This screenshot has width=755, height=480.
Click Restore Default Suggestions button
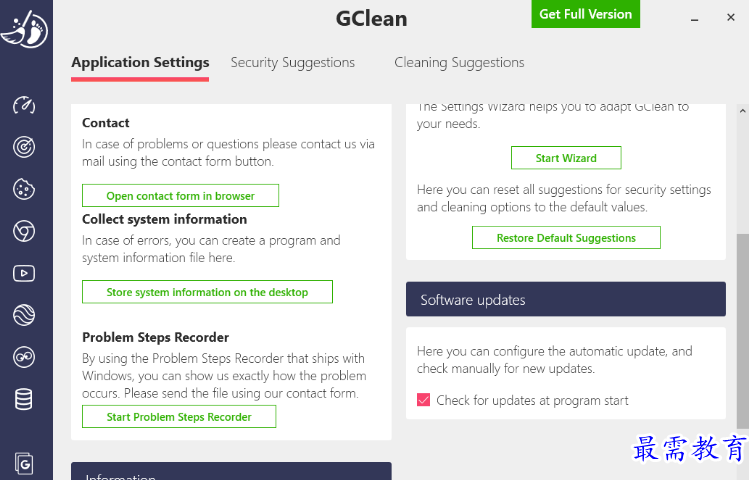pos(566,238)
